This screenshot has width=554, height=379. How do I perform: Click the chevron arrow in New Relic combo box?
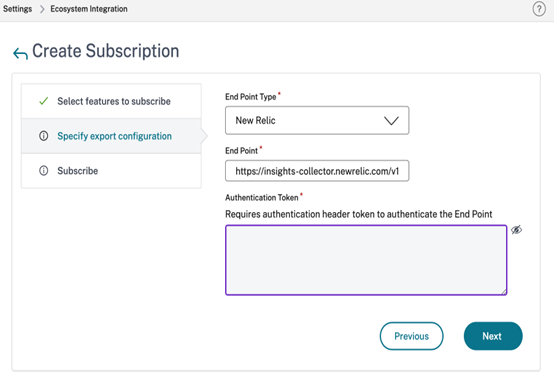click(391, 121)
